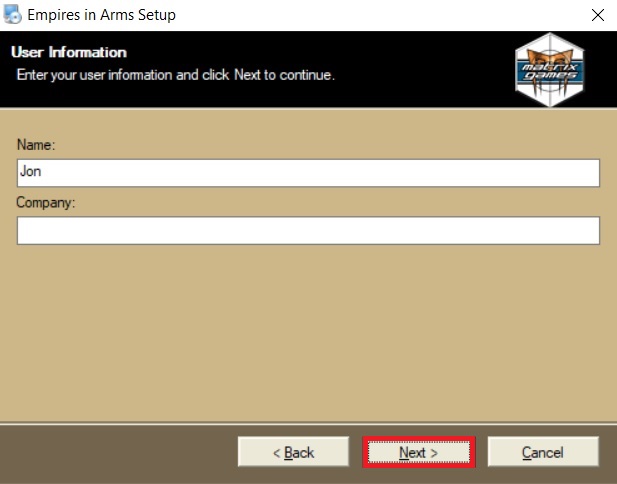Click the 'Empires in Arms Setup' title text
Screen dimensions: 617x484
pyautogui.click(x=102, y=15)
